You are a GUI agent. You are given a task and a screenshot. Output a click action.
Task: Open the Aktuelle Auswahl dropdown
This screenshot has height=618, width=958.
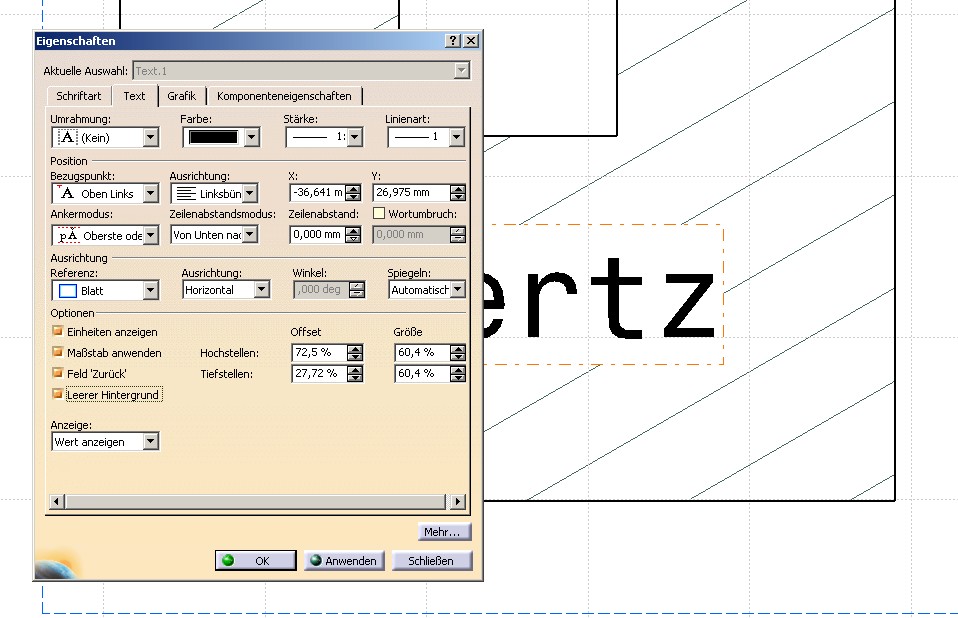(x=462, y=71)
